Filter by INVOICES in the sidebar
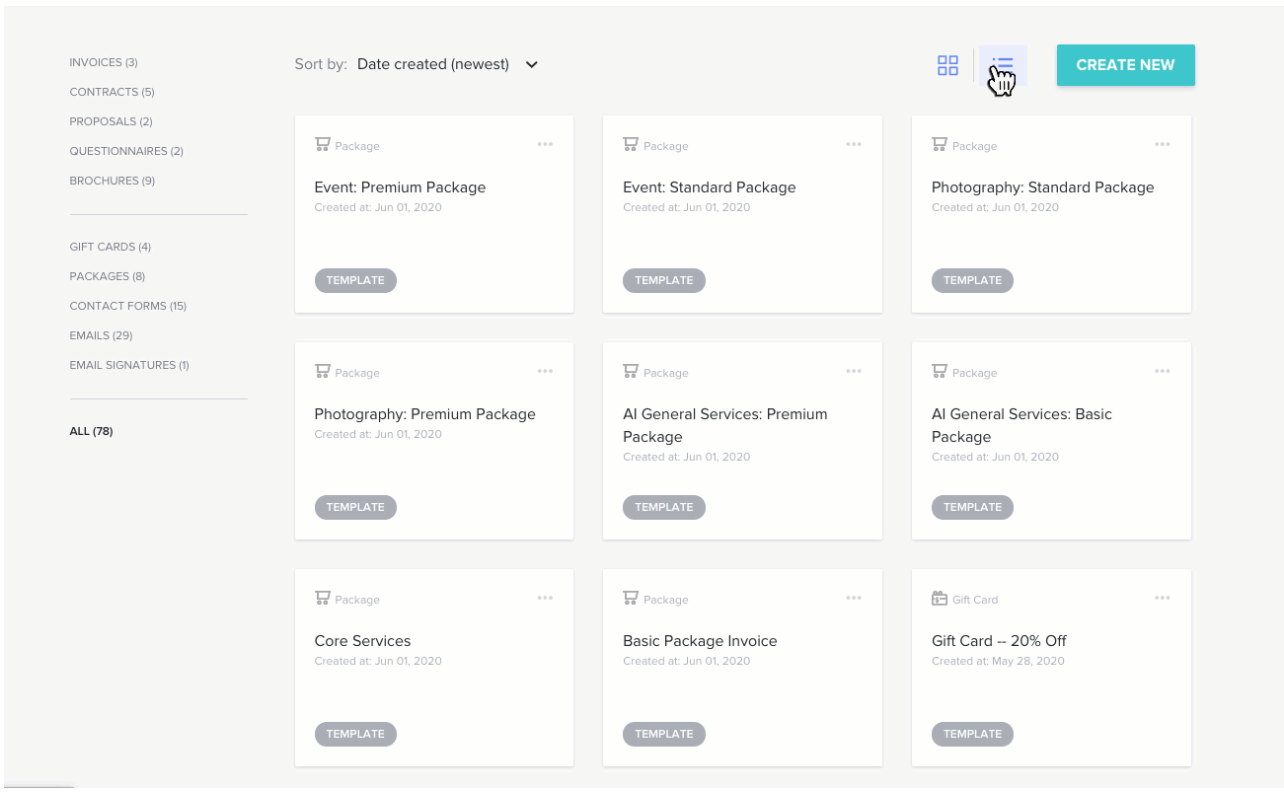The height and width of the screenshot is (792, 1284). point(103,62)
